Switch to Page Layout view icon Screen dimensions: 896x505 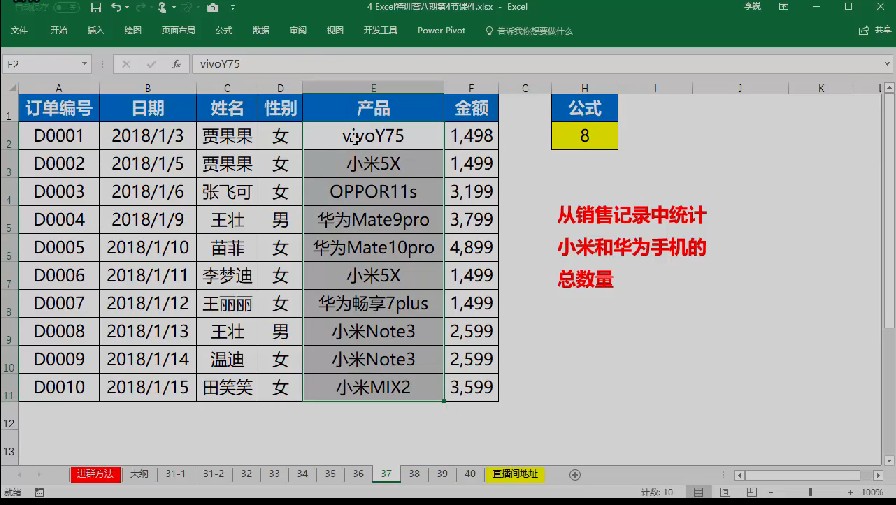(725, 492)
